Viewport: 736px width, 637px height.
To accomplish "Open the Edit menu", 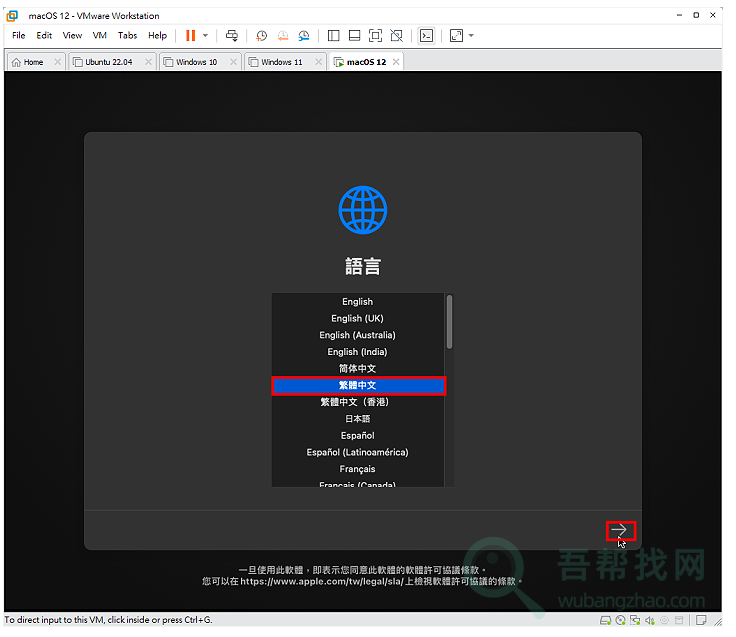I will pos(44,36).
